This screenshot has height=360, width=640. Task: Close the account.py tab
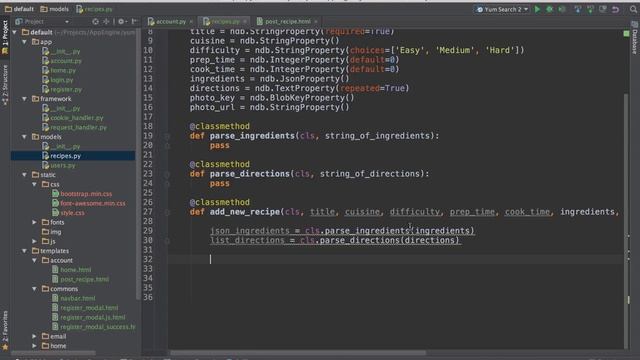pos(191,21)
